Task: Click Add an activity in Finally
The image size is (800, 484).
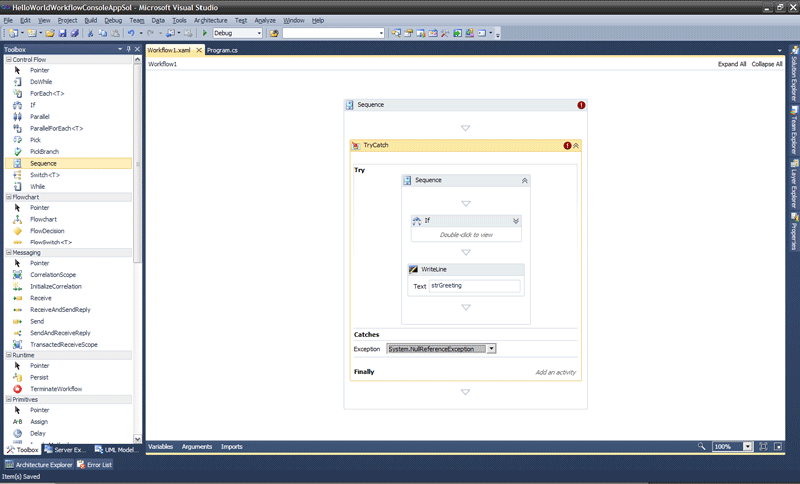Action: 556,372
